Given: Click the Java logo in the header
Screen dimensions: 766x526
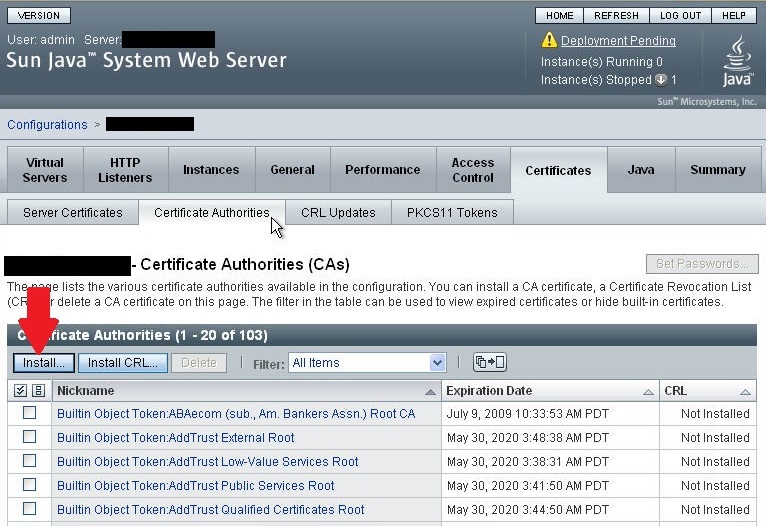Looking at the screenshot, I should tap(736, 62).
